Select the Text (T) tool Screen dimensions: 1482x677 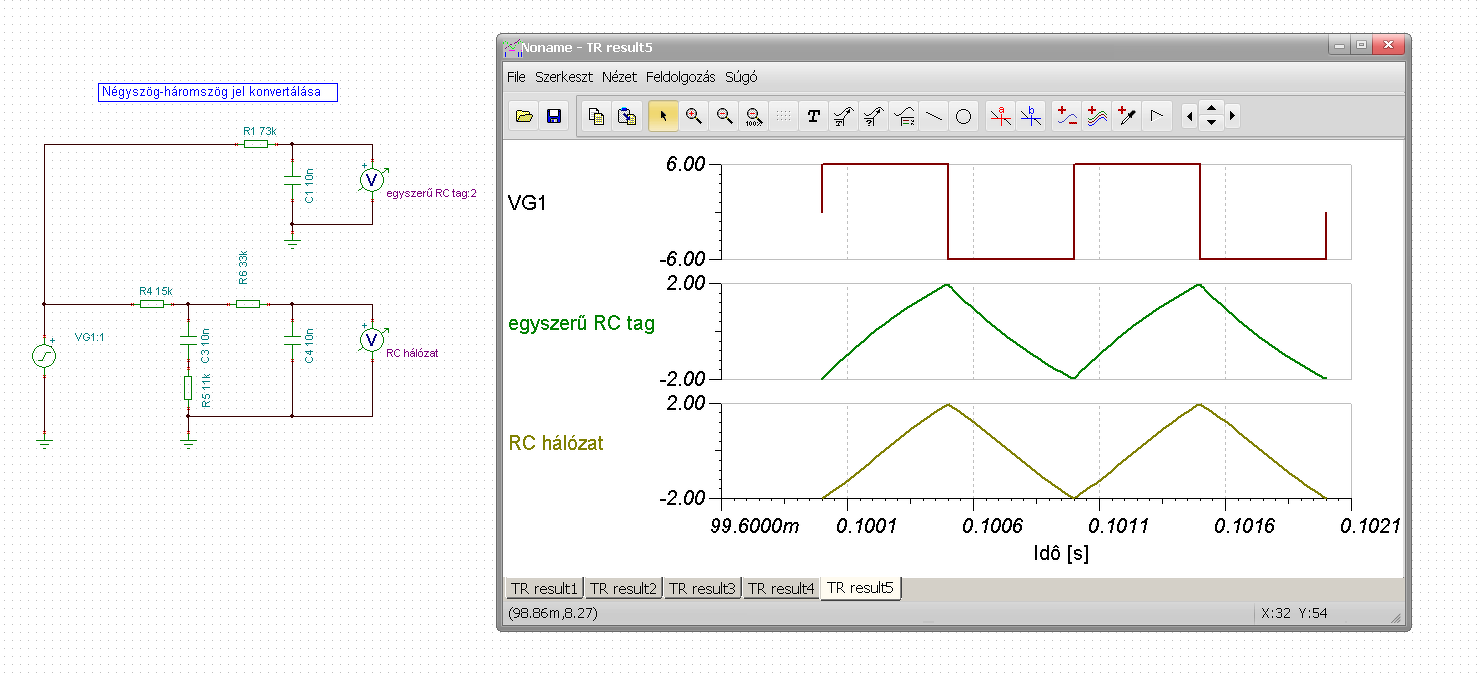pos(814,116)
